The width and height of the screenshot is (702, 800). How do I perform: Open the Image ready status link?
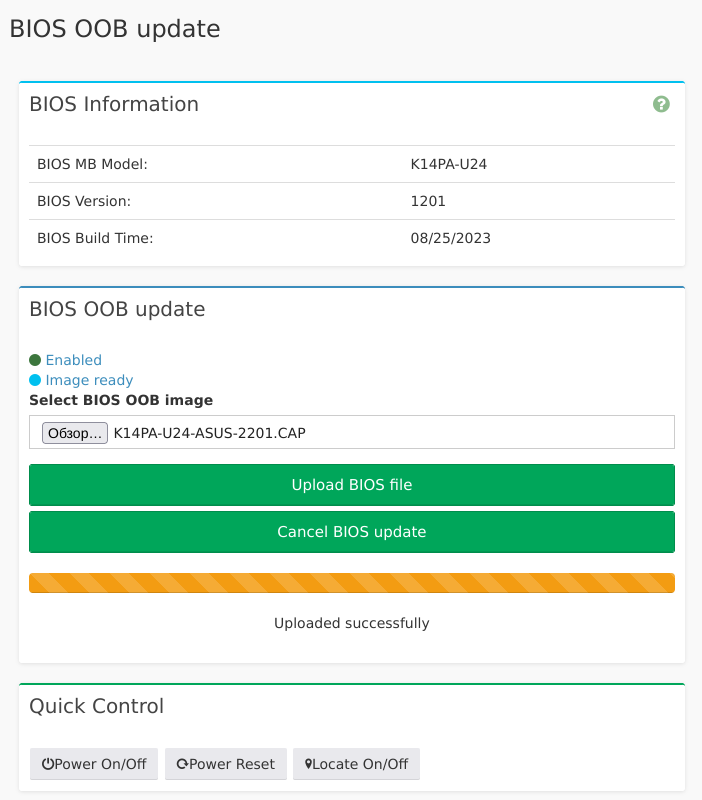click(89, 380)
